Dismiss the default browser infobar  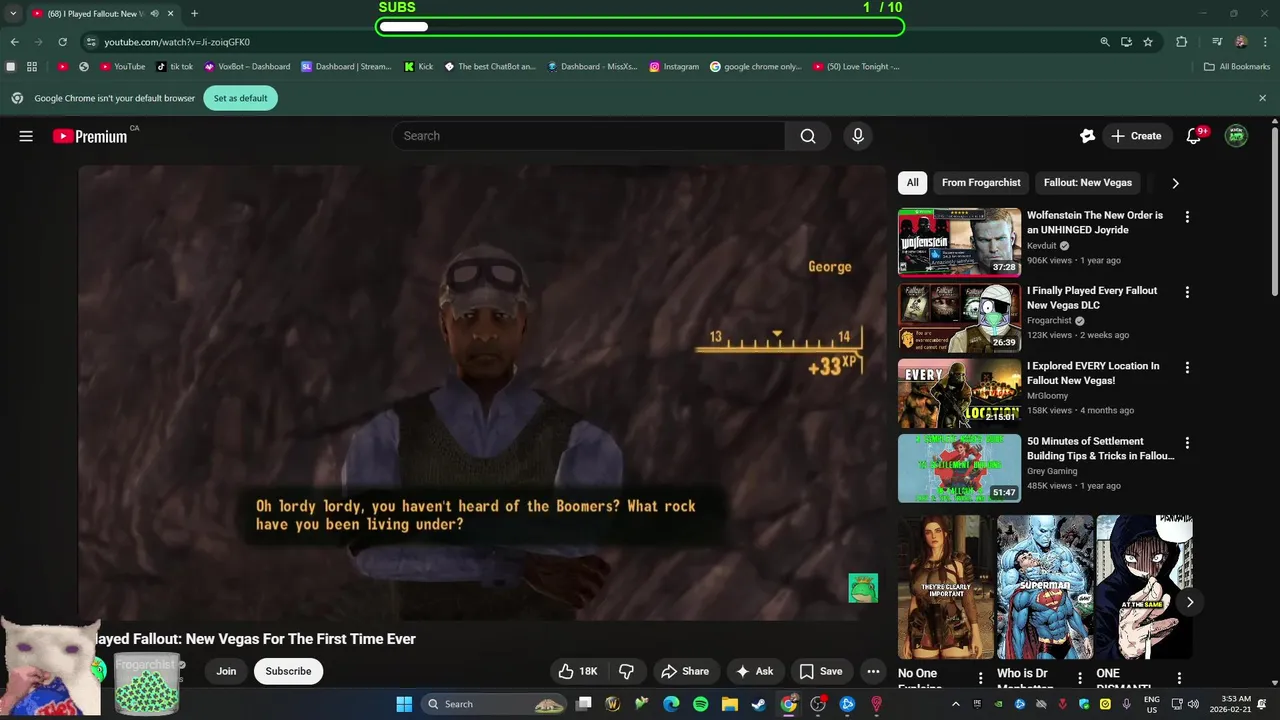pos(1262,98)
